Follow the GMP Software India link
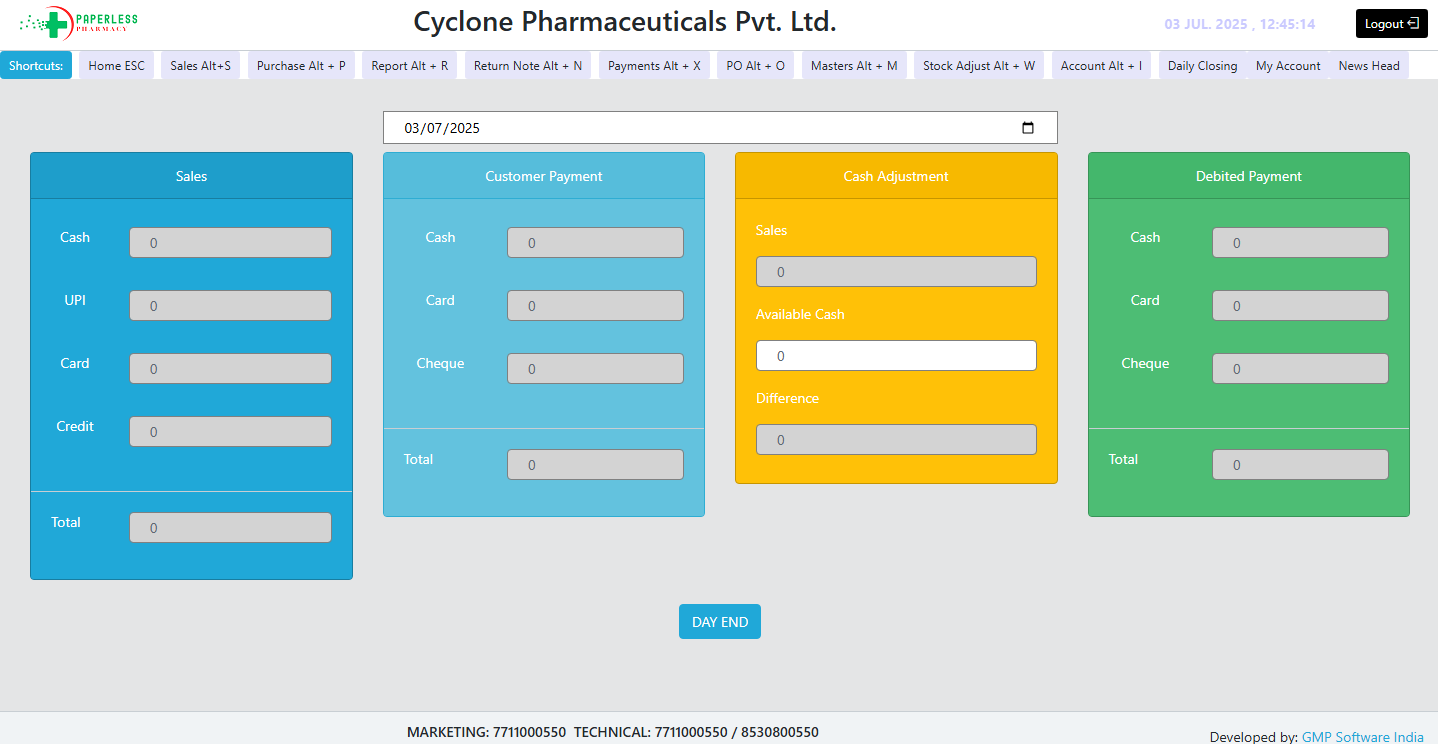 pos(1362,737)
